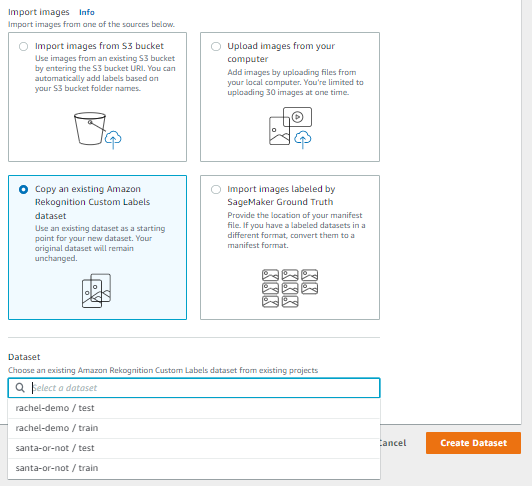
Task: Focus the Select a dataset search field
Action: point(194,388)
